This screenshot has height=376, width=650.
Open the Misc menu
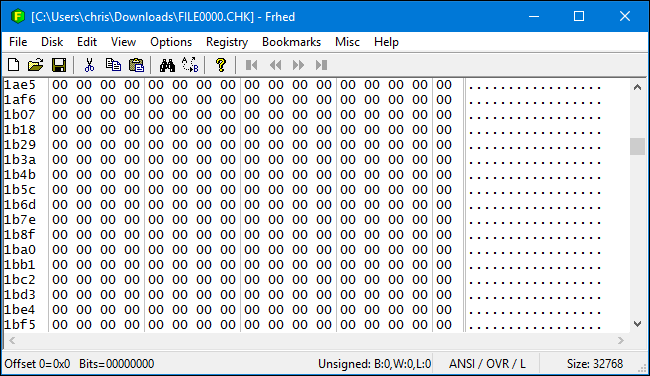347,42
